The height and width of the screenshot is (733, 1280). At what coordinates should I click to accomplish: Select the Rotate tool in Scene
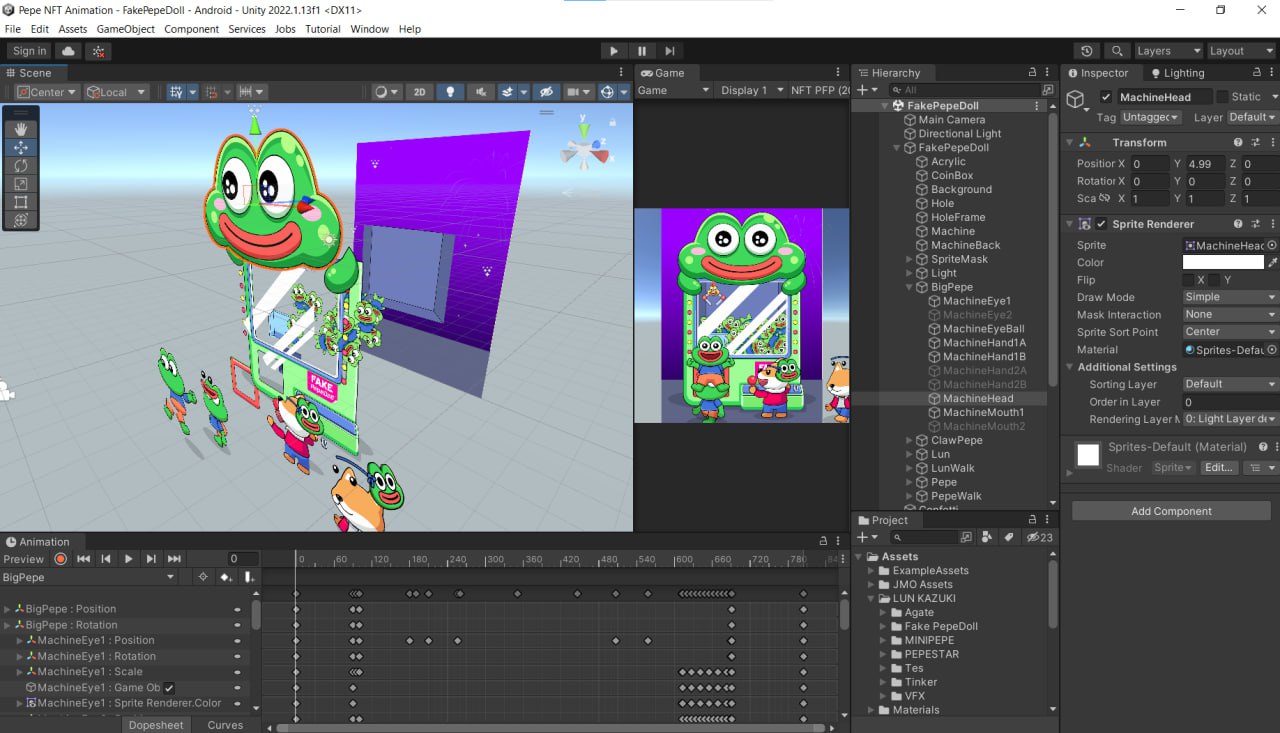tap(21, 165)
